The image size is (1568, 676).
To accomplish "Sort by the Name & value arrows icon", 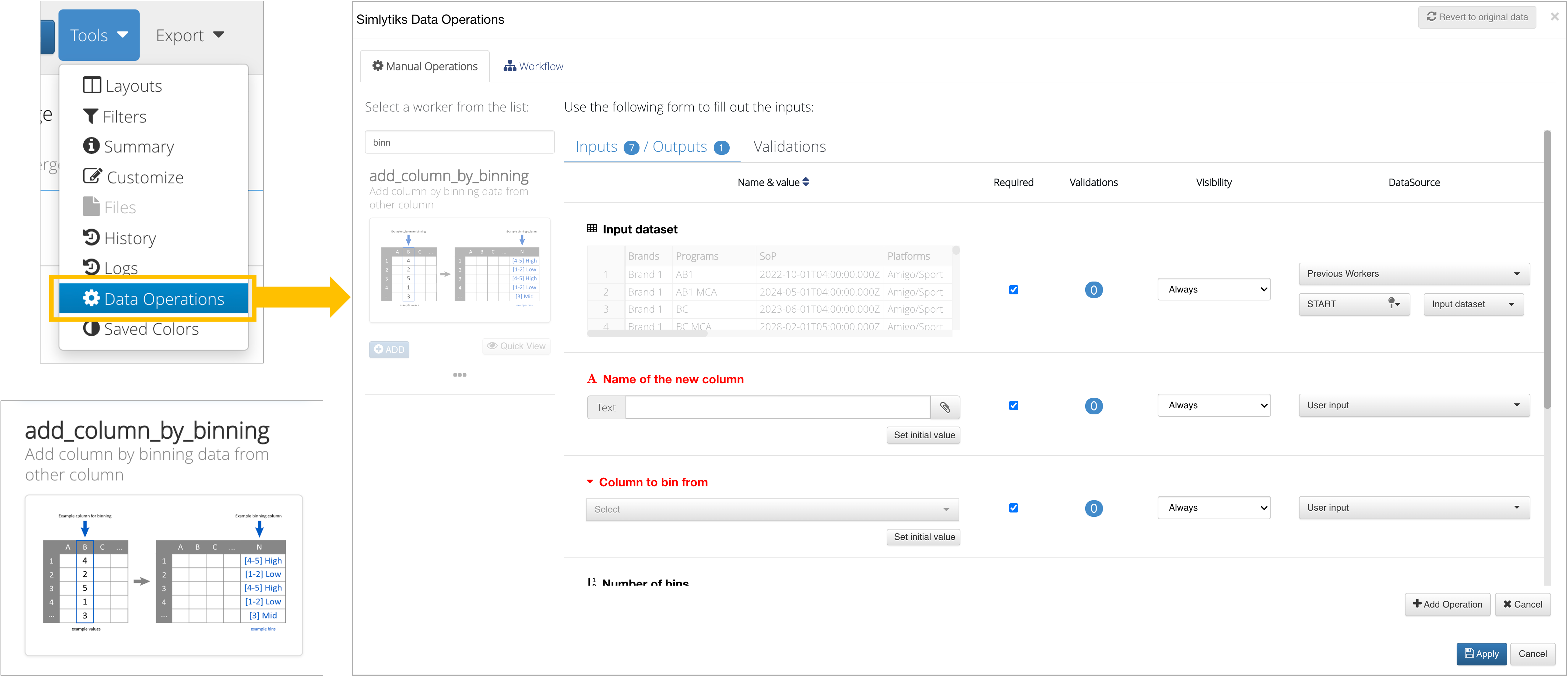I will (806, 182).
